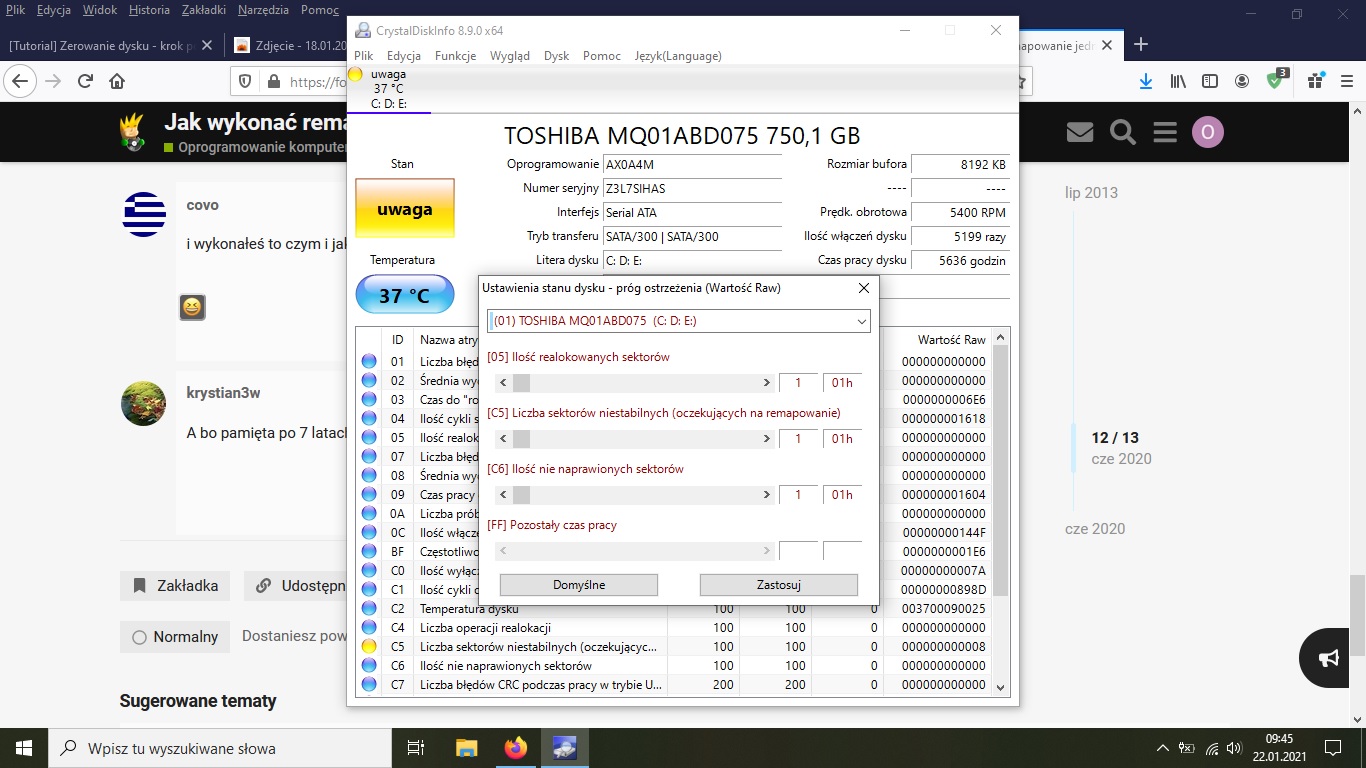1366x768 pixels.
Task: Open the Funkcje menu in CrystalDiskInfo
Action: click(x=456, y=56)
